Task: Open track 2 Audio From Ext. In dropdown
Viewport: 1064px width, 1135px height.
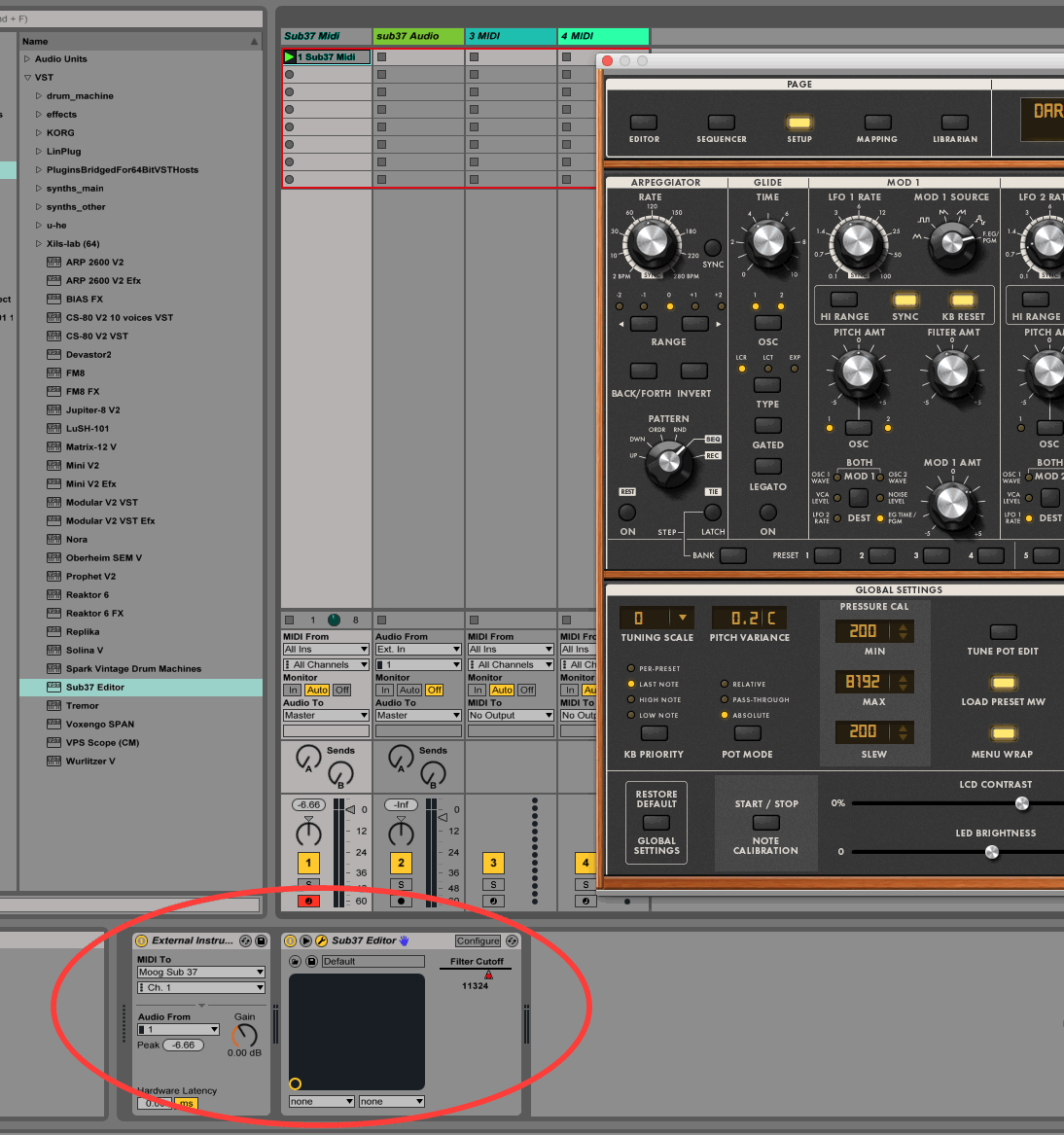Action: (418, 650)
